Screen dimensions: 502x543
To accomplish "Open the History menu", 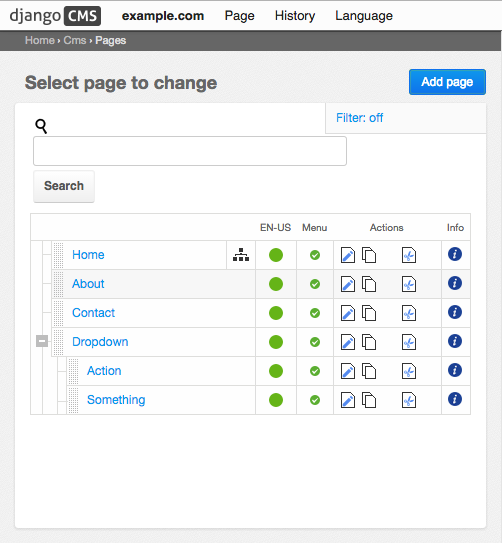I will [295, 16].
